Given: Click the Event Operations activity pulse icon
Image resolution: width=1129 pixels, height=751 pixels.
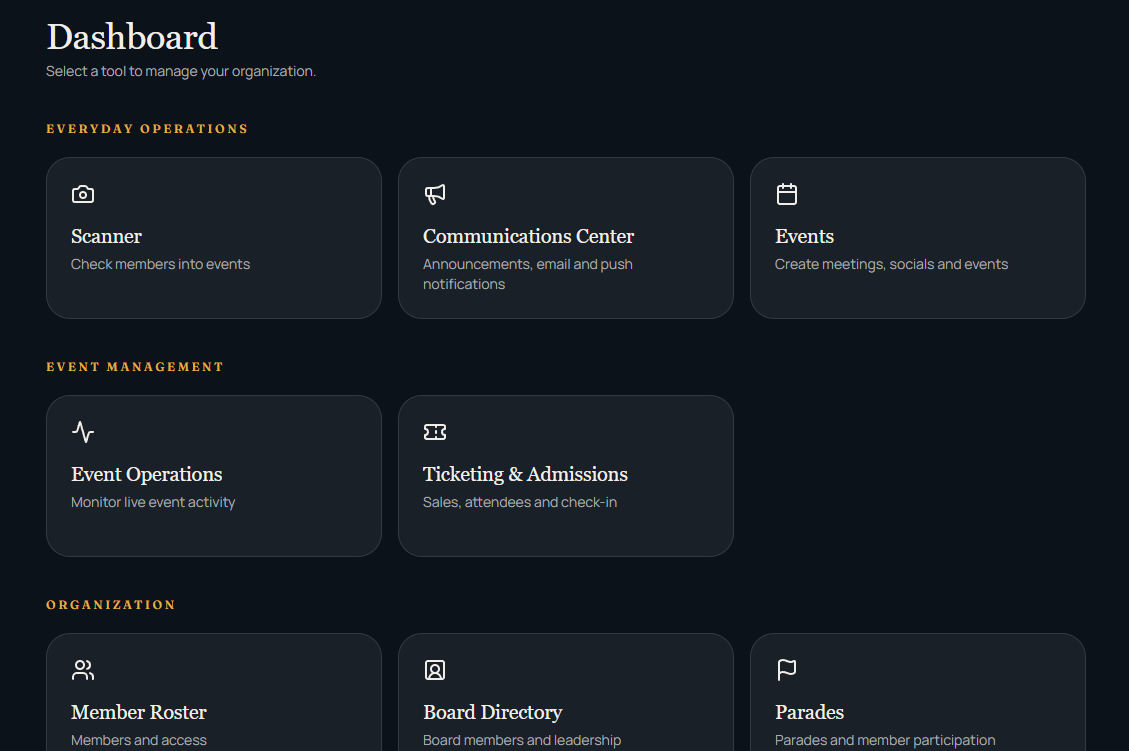Looking at the screenshot, I should click(x=83, y=432).
